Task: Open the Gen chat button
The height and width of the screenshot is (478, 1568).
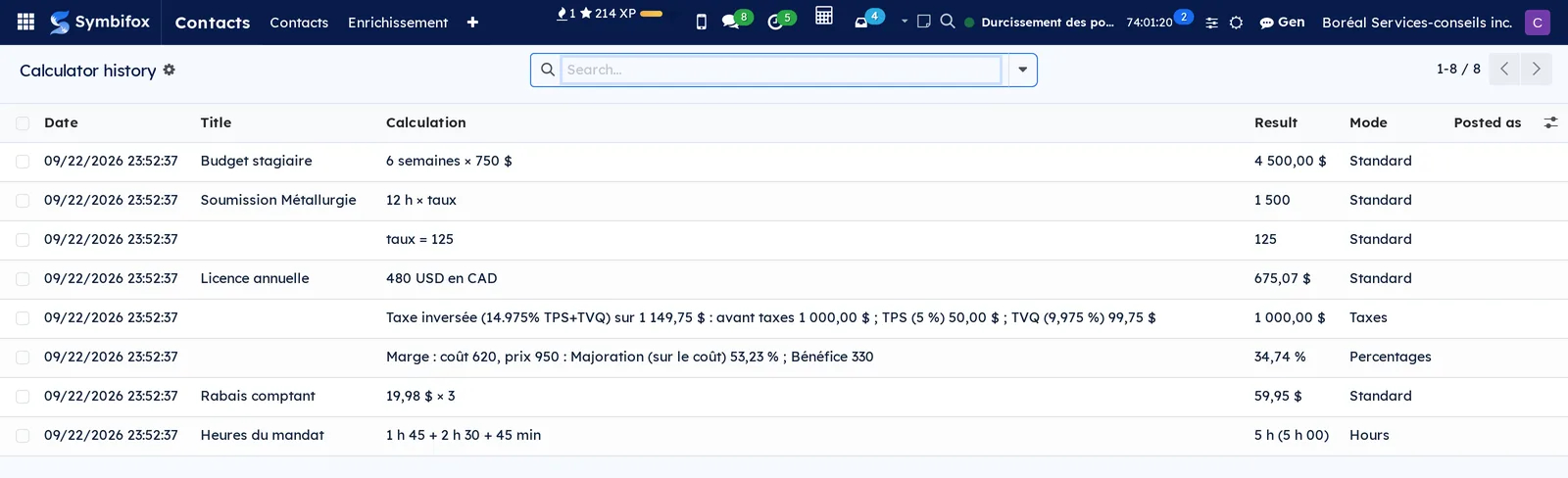Action: [x=1282, y=22]
